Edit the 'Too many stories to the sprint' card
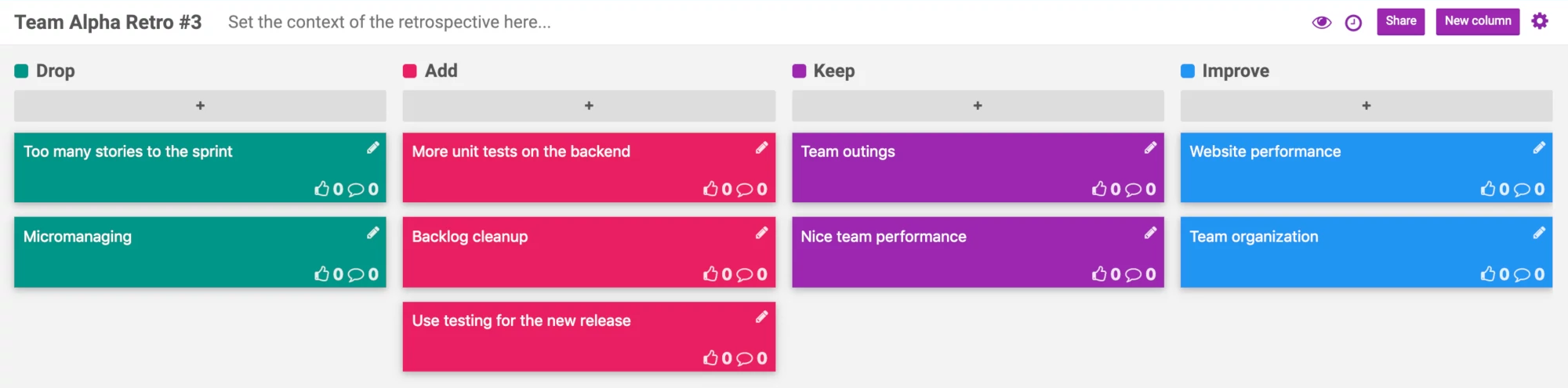The image size is (1568, 388). [x=373, y=148]
